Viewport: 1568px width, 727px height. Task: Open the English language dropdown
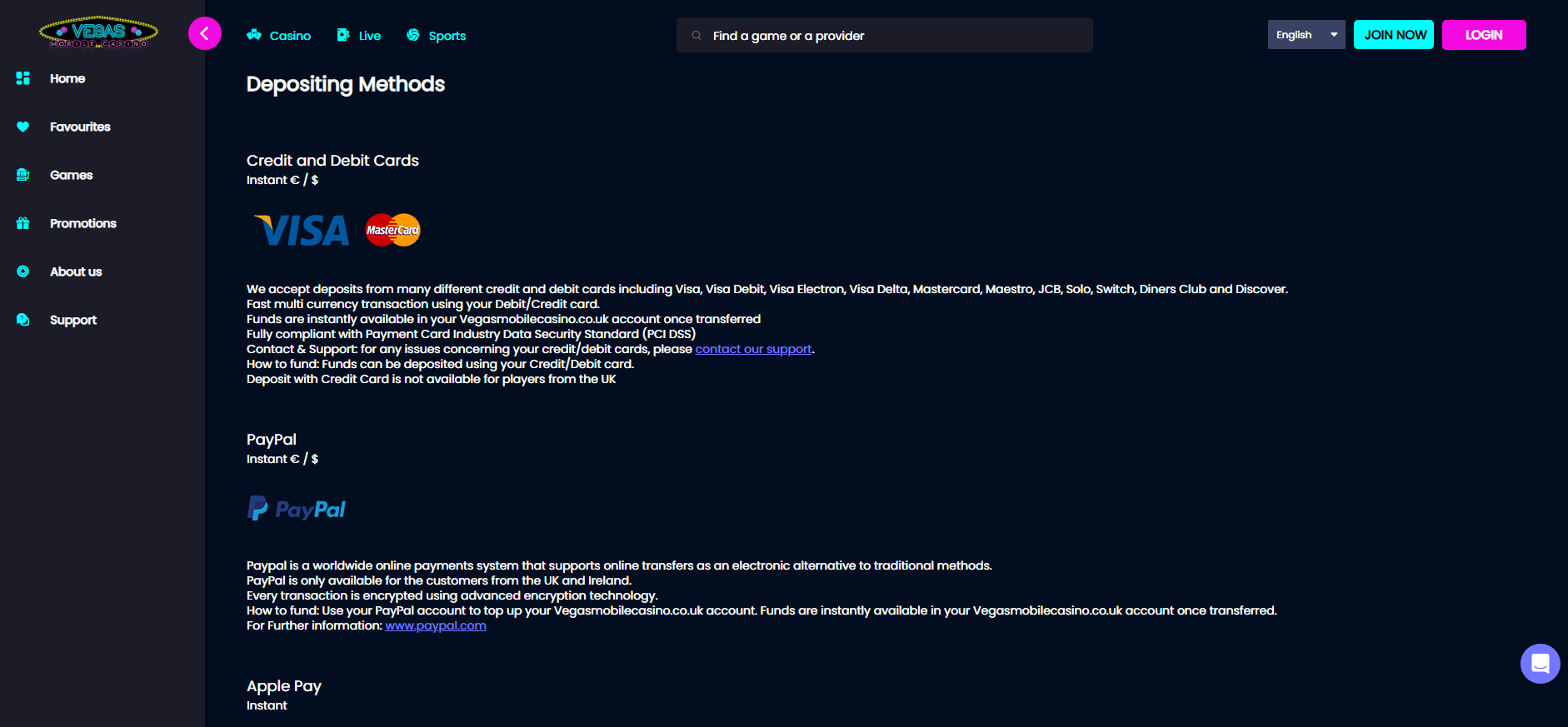click(1306, 35)
